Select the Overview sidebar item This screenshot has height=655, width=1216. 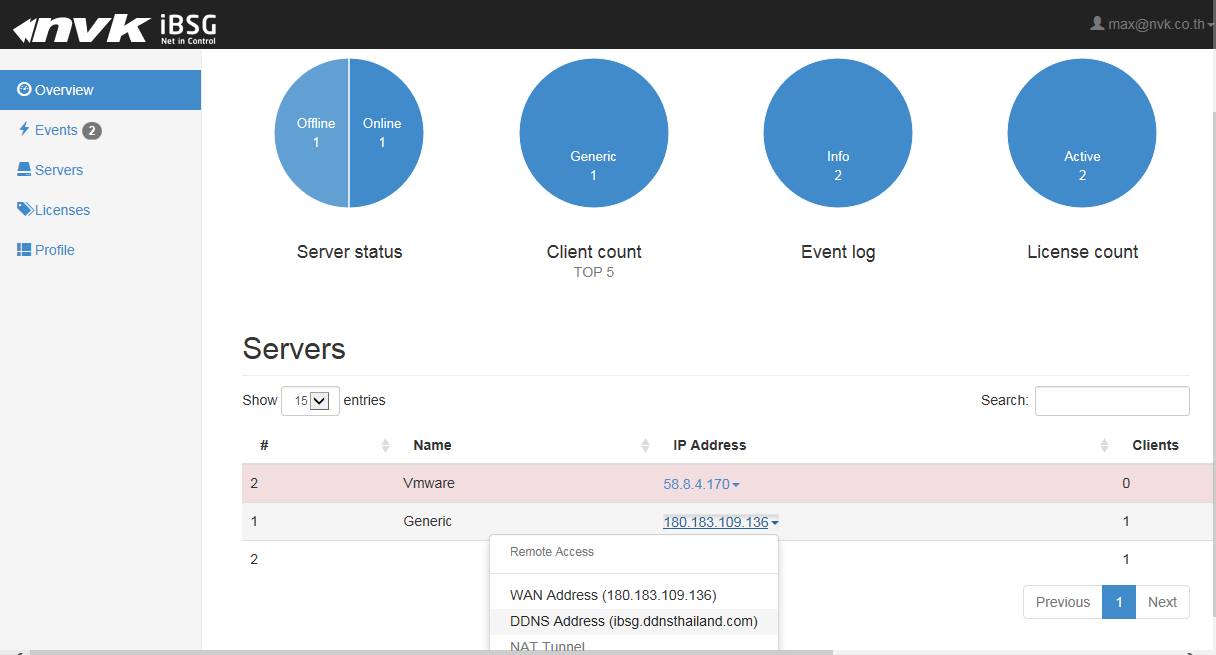point(100,90)
